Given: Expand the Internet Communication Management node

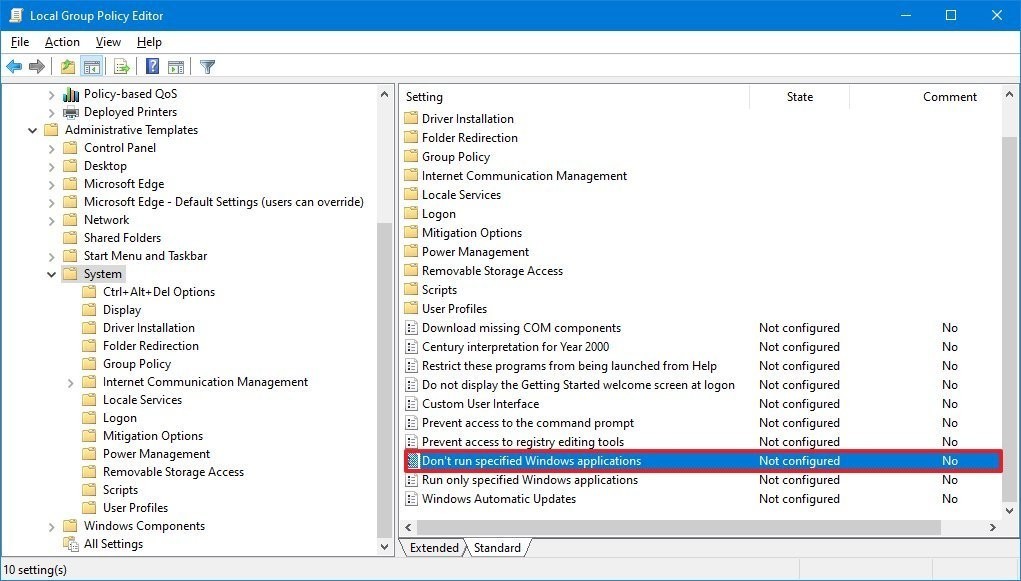Looking at the screenshot, I should 70,381.
